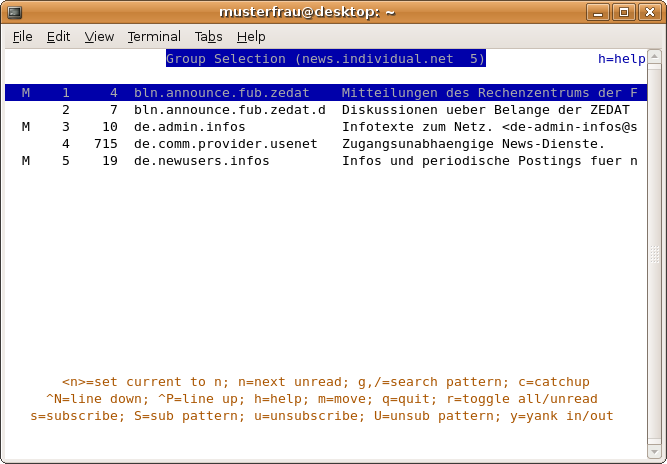Click the 'n=next unread' hint text

(x=290, y=382)
